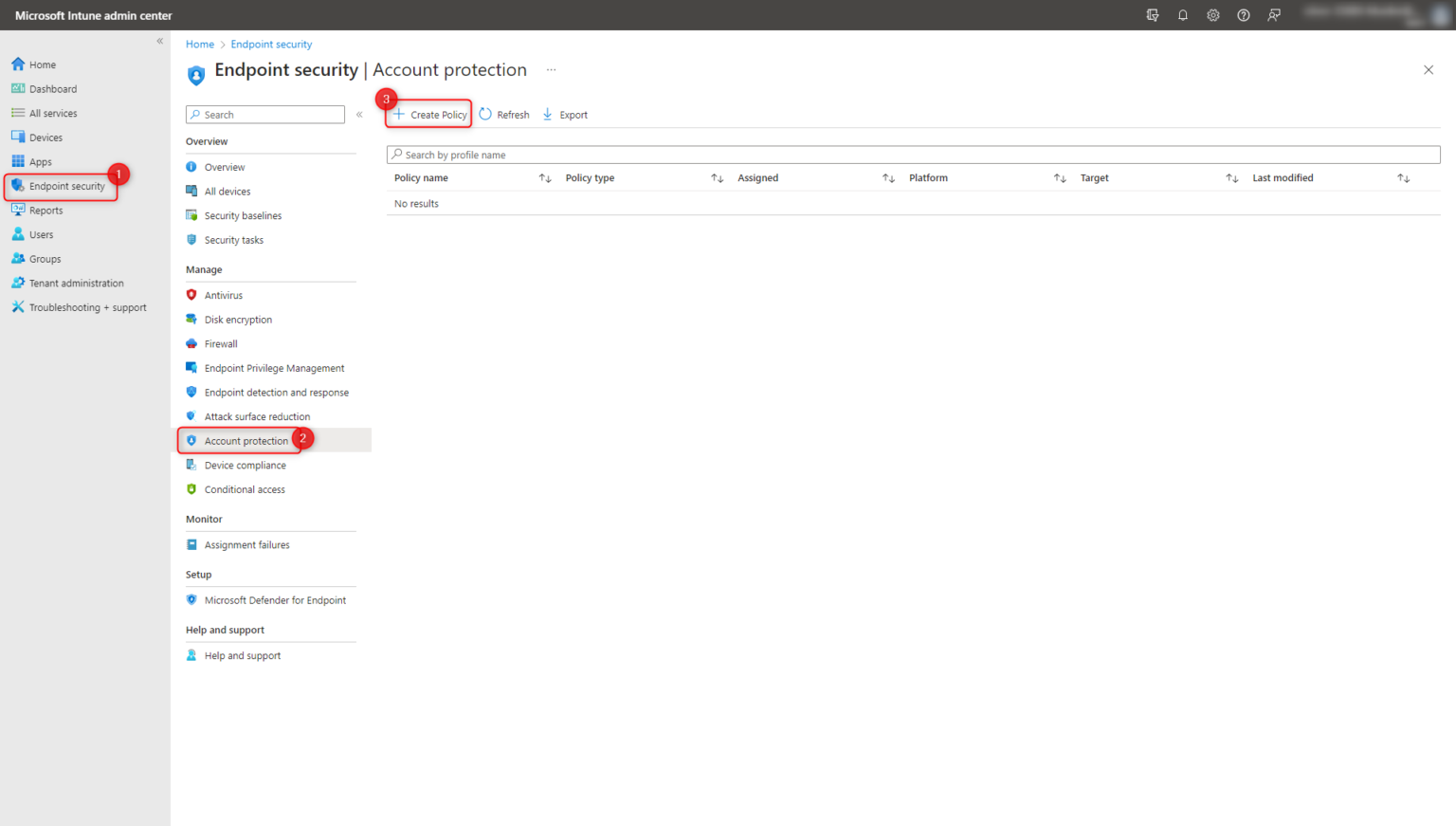This screenshot has height=826, width=1456.
Task: Select the Disk encryption shield icon
Action: click(192, 319)
